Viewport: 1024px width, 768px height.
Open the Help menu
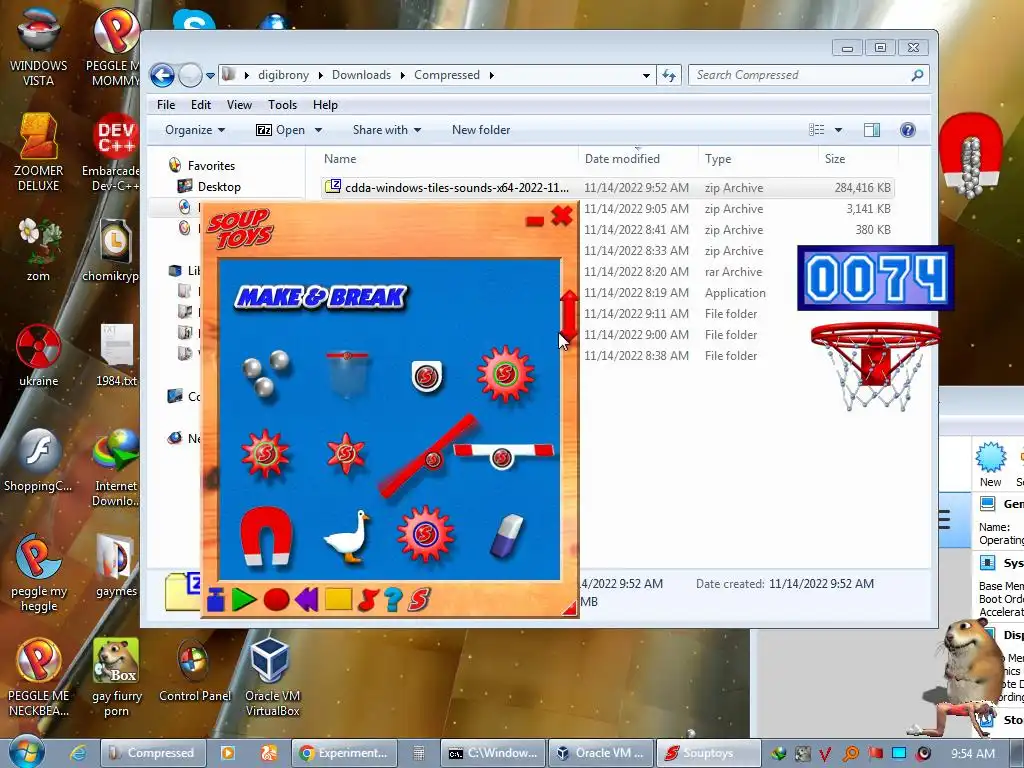pos(325,104)
